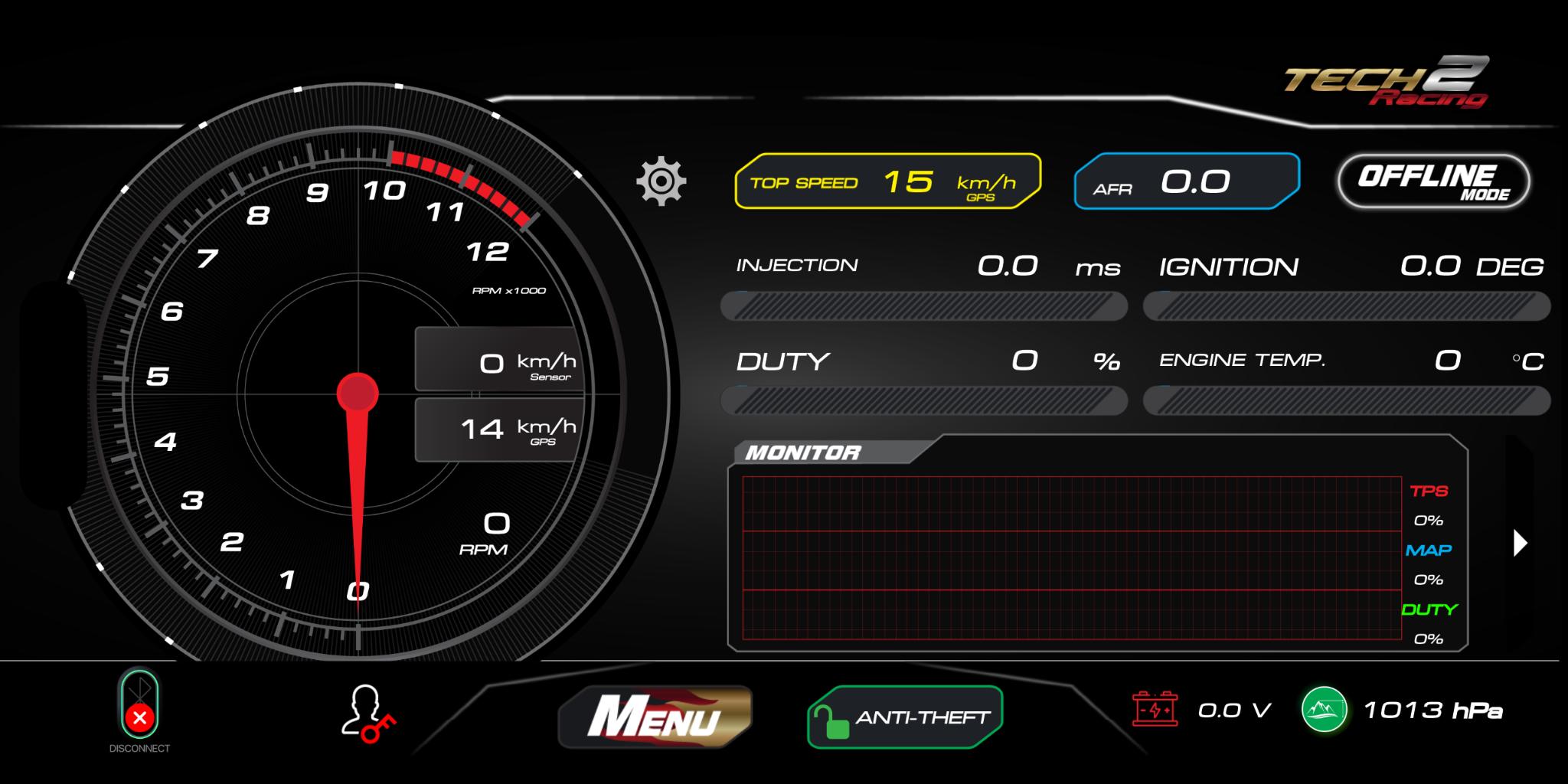Click the green DUTY legend label
This screenshot has height=784, width=1568.
coord(1429,609)
